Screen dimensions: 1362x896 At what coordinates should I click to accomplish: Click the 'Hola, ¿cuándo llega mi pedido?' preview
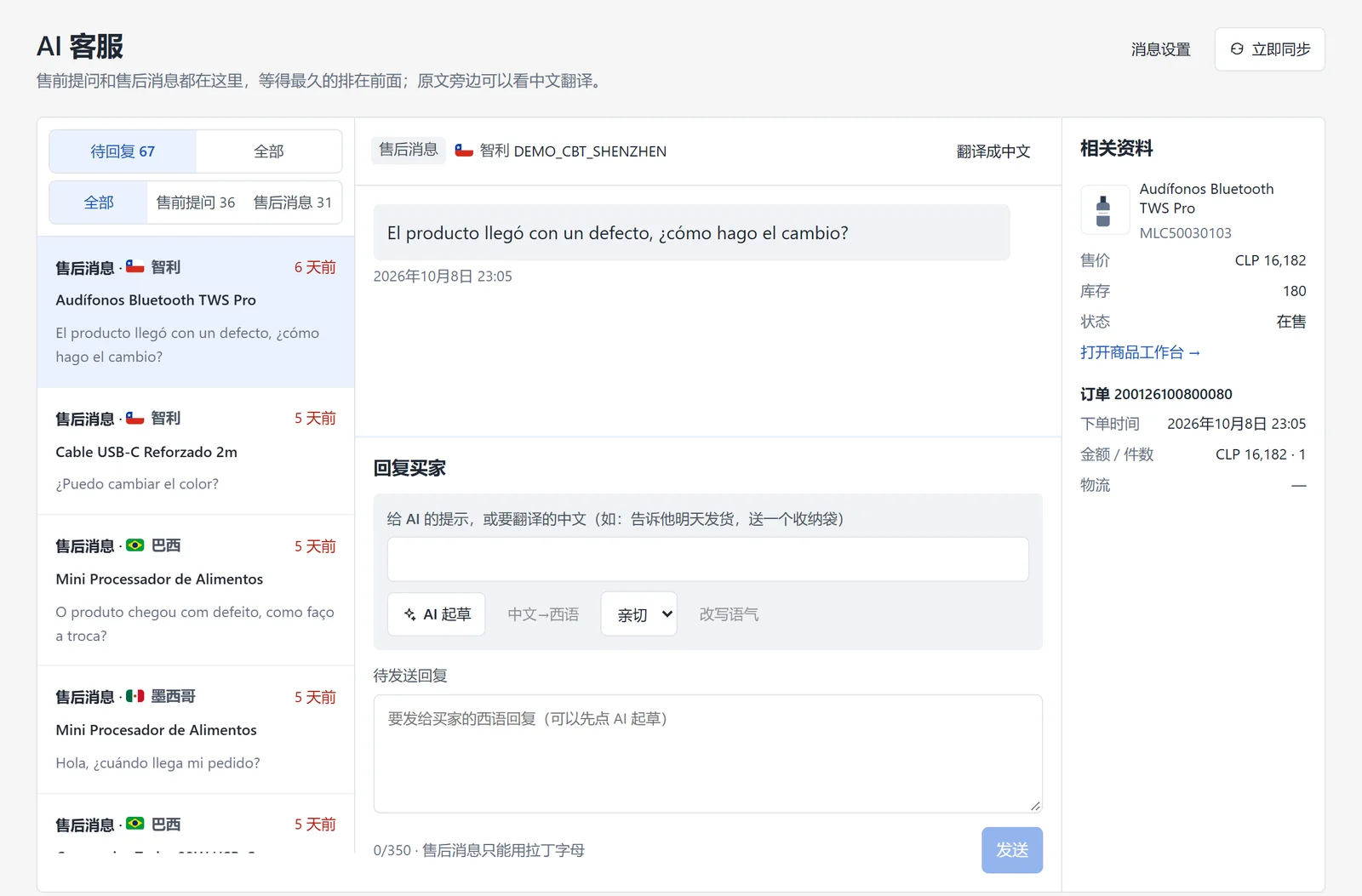[x=158, y=763]
